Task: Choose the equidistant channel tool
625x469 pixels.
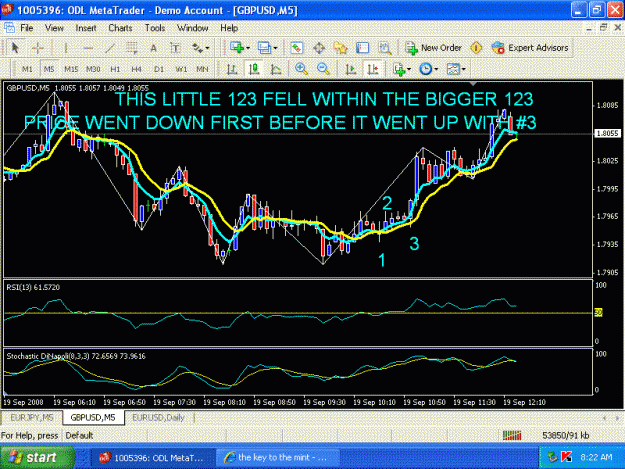Action: point(132,48)
